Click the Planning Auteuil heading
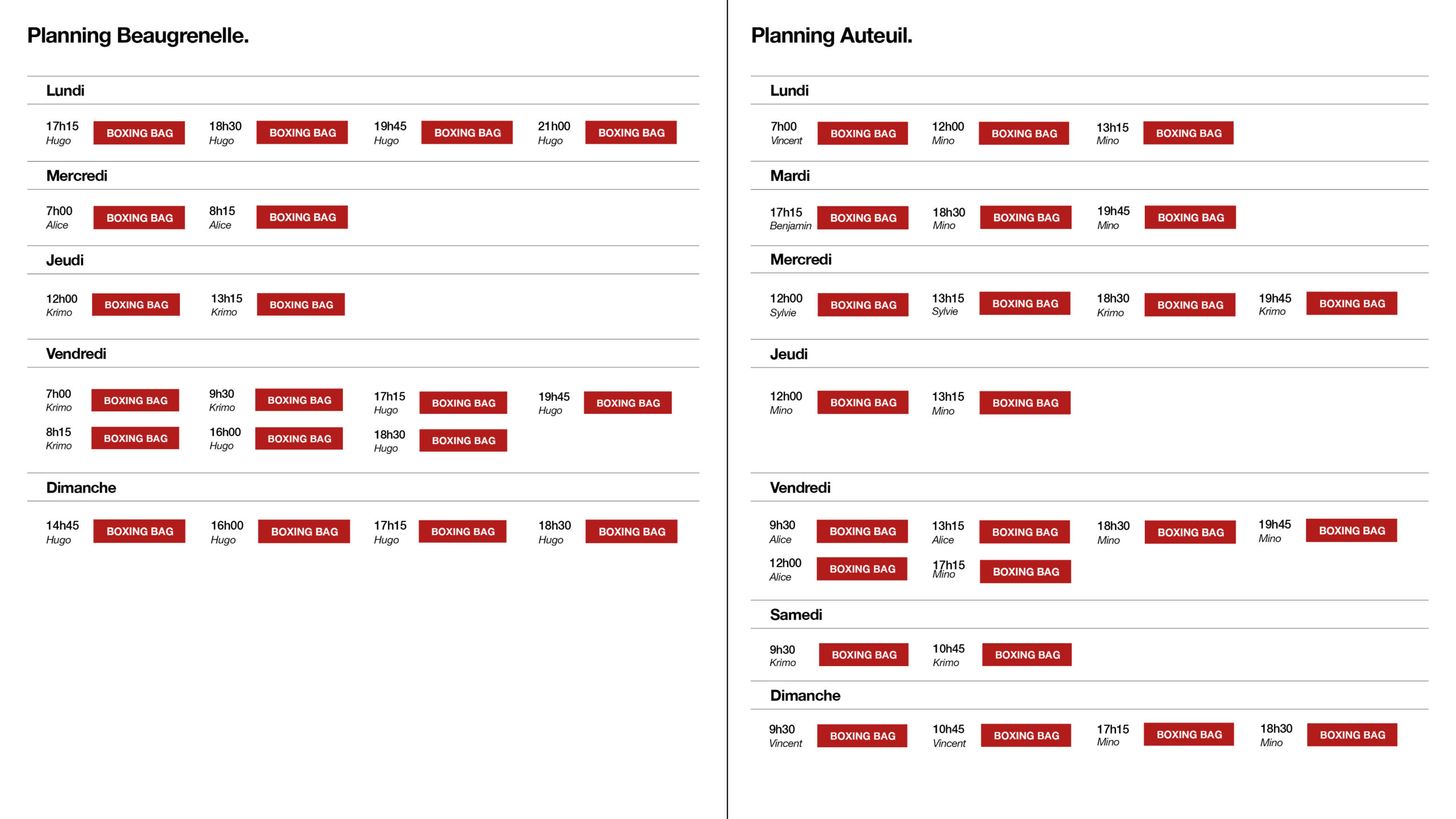Viewport: 1456px width, 819px height. click(832, 35)
